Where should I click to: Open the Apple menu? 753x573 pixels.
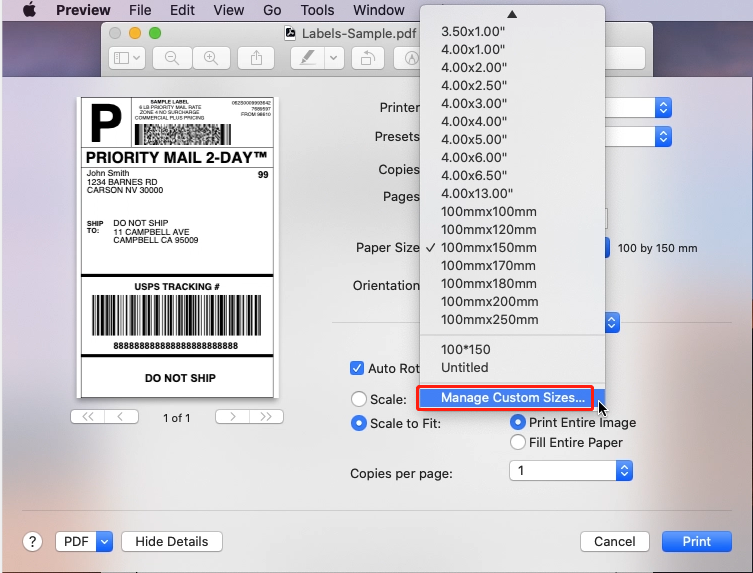tap(29, 10)
